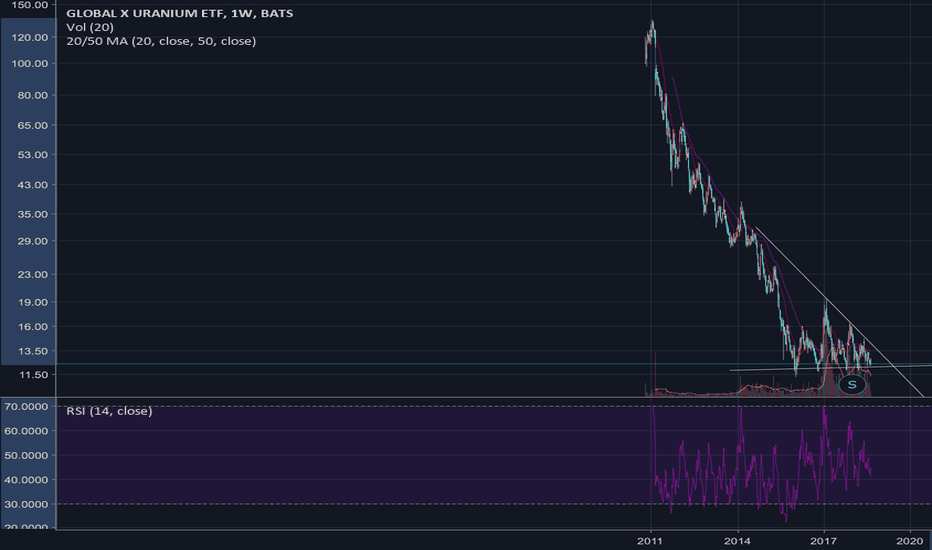Viewport: 932px width, 550px height.
Task: Click the 80.00 price axis label
Action: tap(33, 95)
